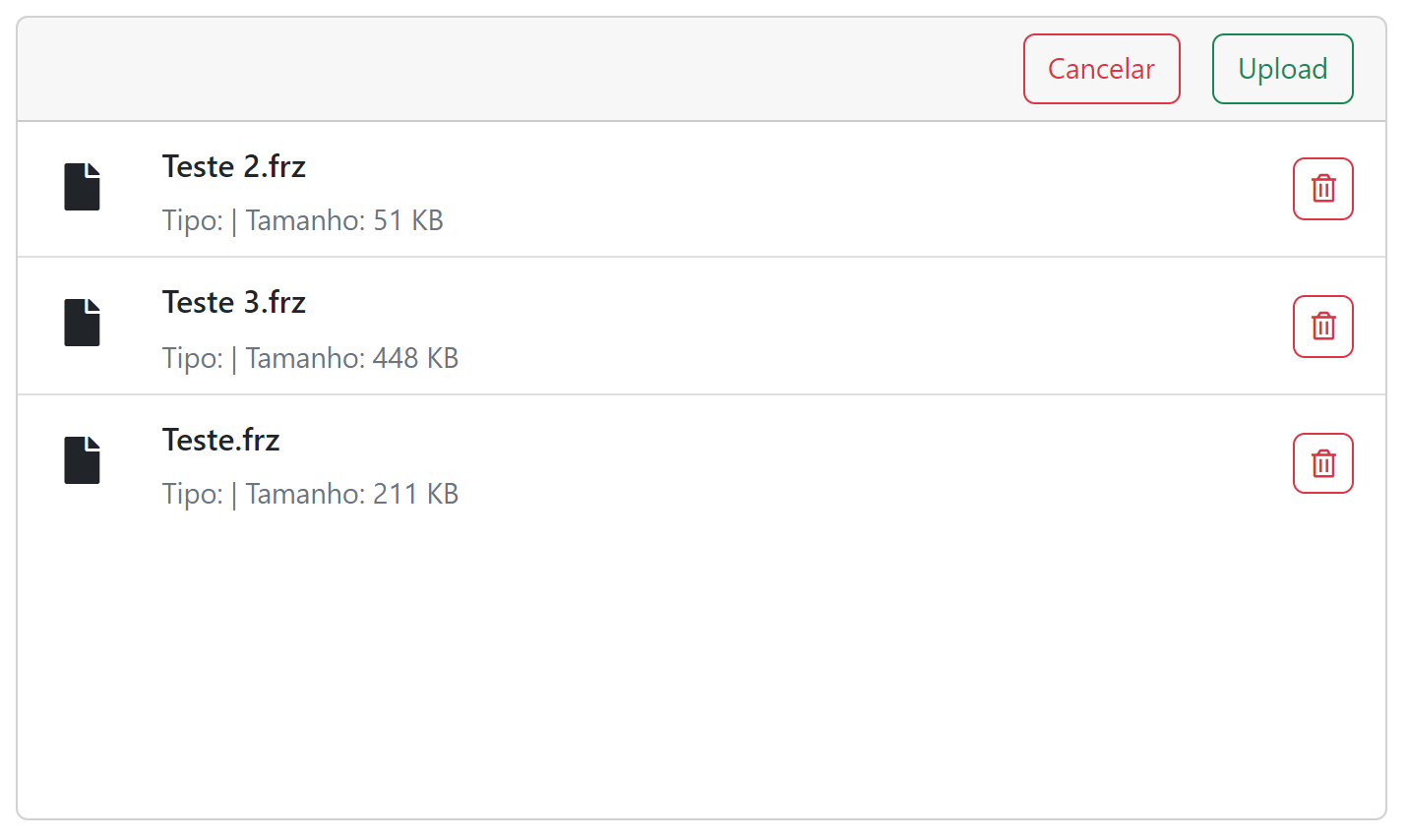1407x840 pixels.
Task: Click the 'Tipo:' label under Teste 2.frz
Action: point(193,220)
